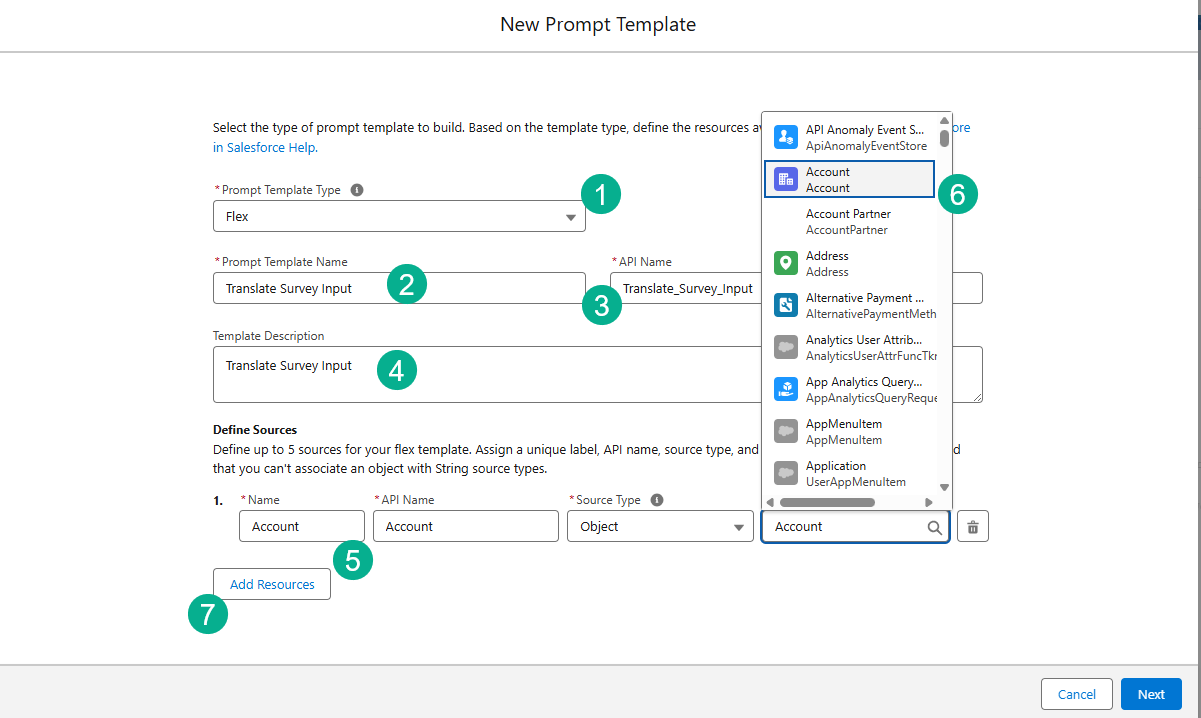Image resolution: width=1201 pixels, height=718 pixels.
Task: Select the Account option in object list
Action: point(850,180)
